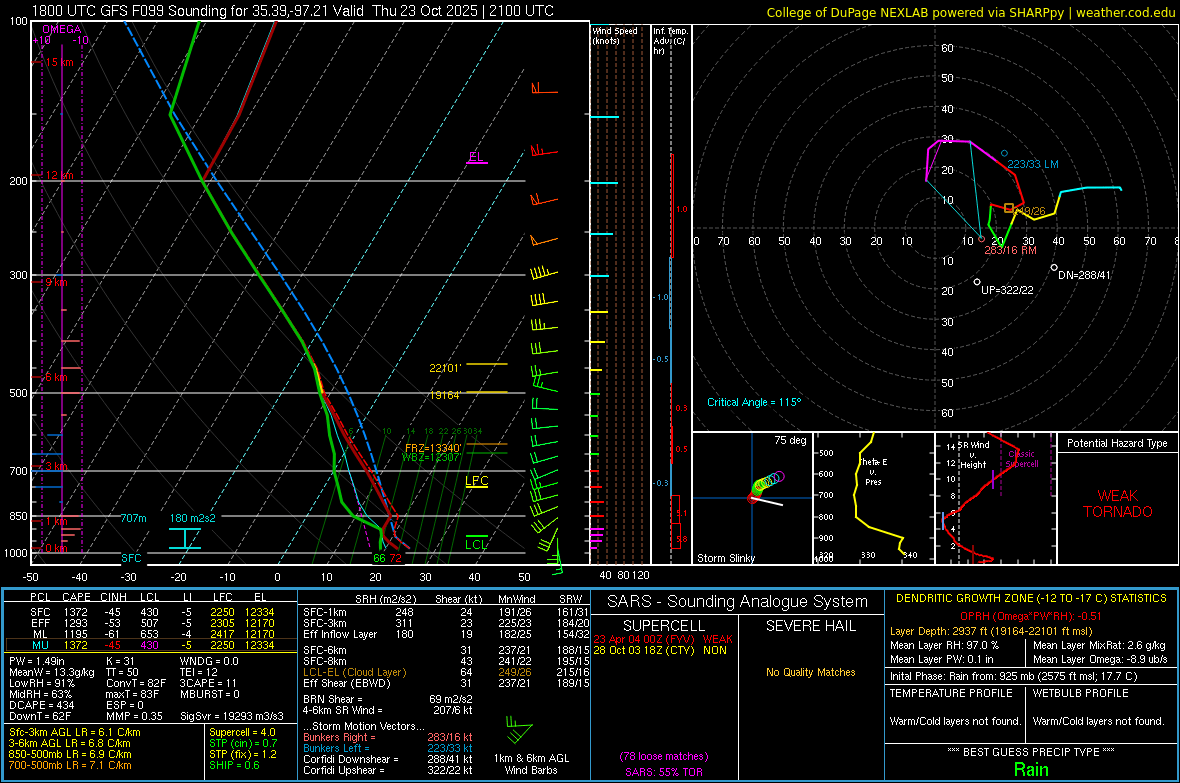Image resolution: width=1180 pixels, height=783 pixels.
Task: Click the Dendritic Growth Zone statistics header
Action: tap(1031, 598)
